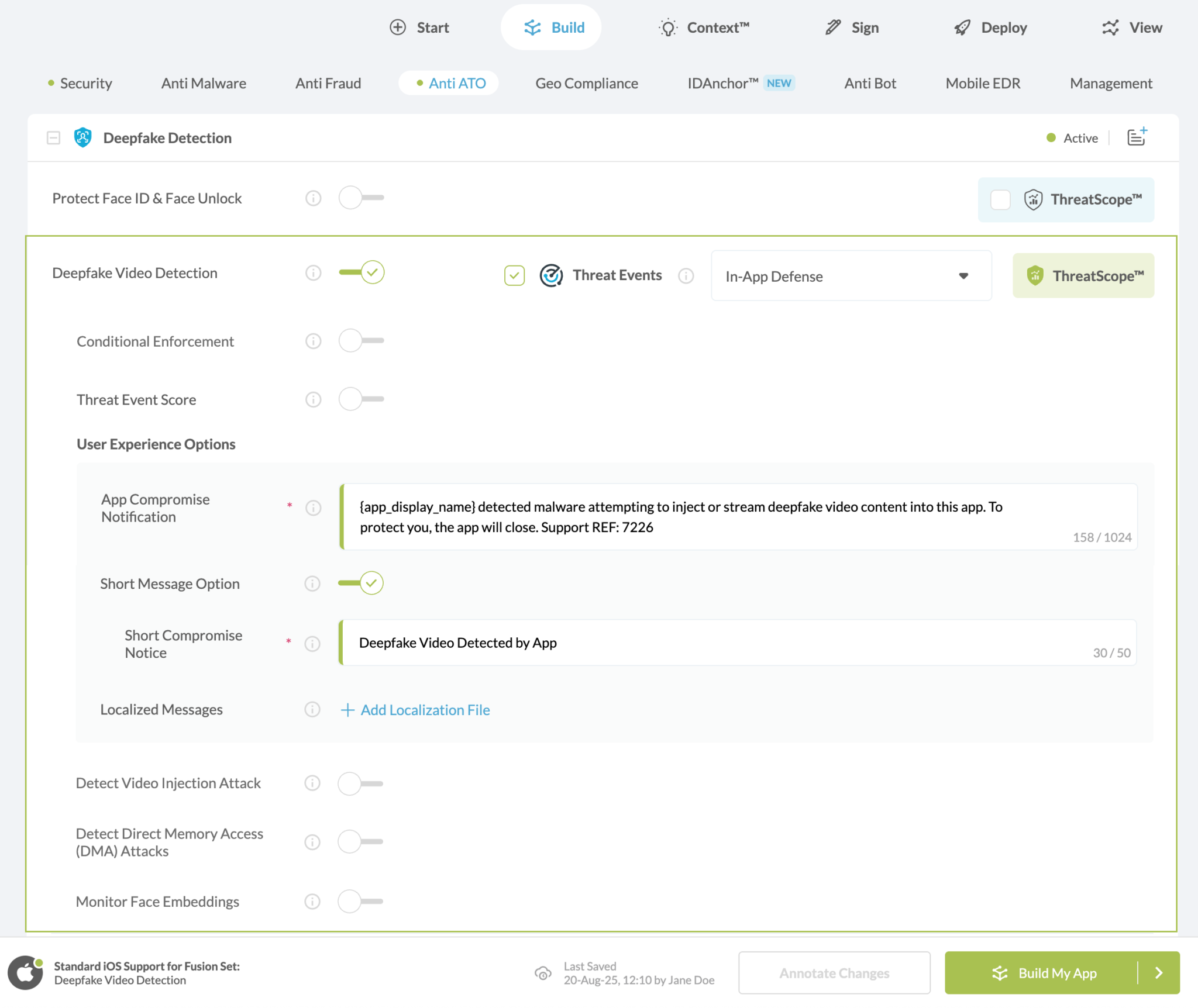1198x1008 pixels.
Task: Click the cloud save status icon
Action: [x=543, y=973]
